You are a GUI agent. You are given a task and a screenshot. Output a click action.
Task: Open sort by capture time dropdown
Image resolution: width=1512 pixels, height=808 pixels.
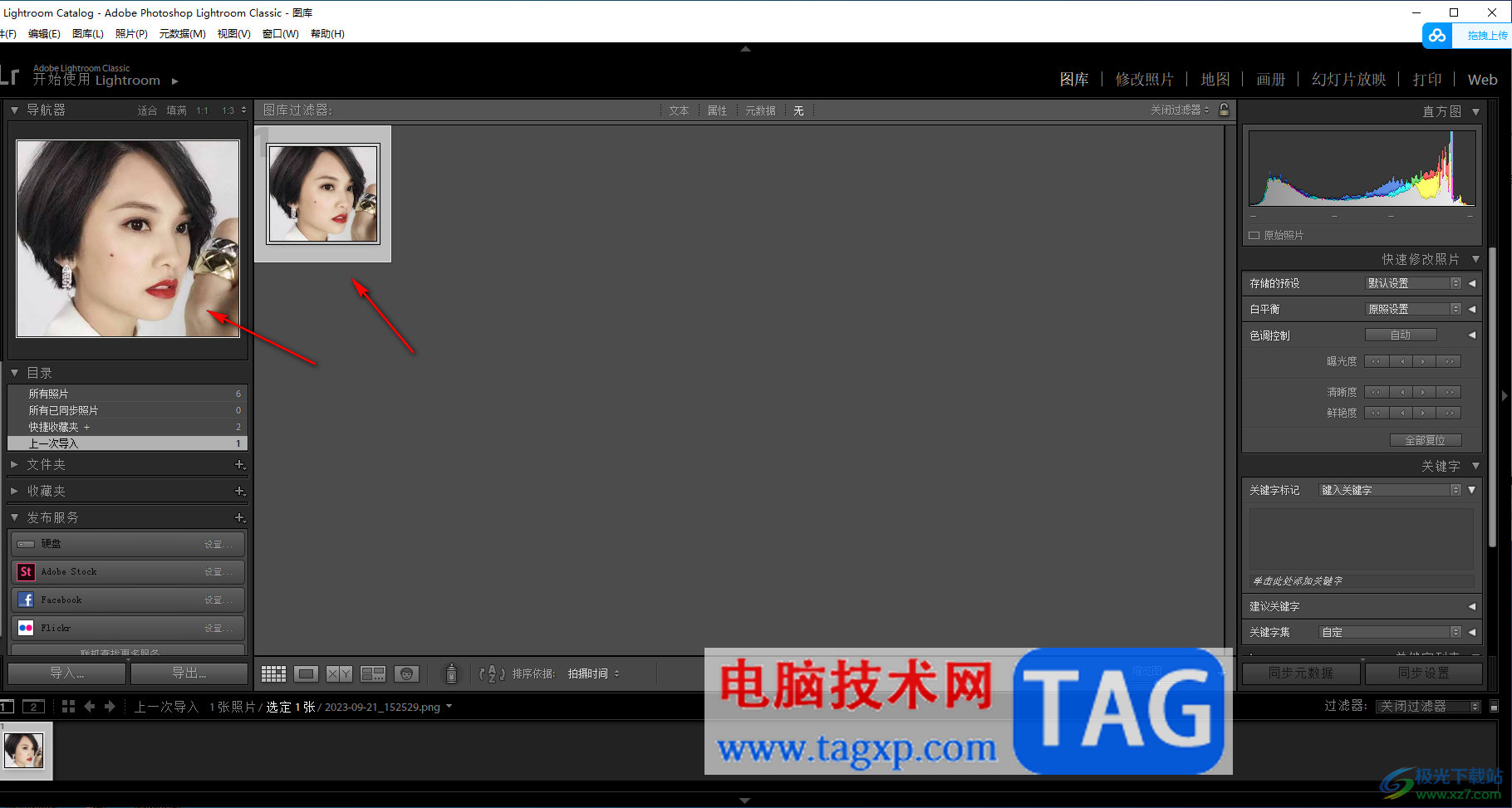coord(594,673)
